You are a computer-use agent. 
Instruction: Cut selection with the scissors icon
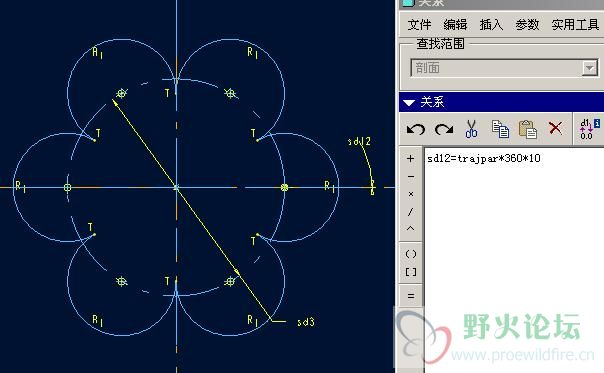pyautogui.click(x=471, y=129)
